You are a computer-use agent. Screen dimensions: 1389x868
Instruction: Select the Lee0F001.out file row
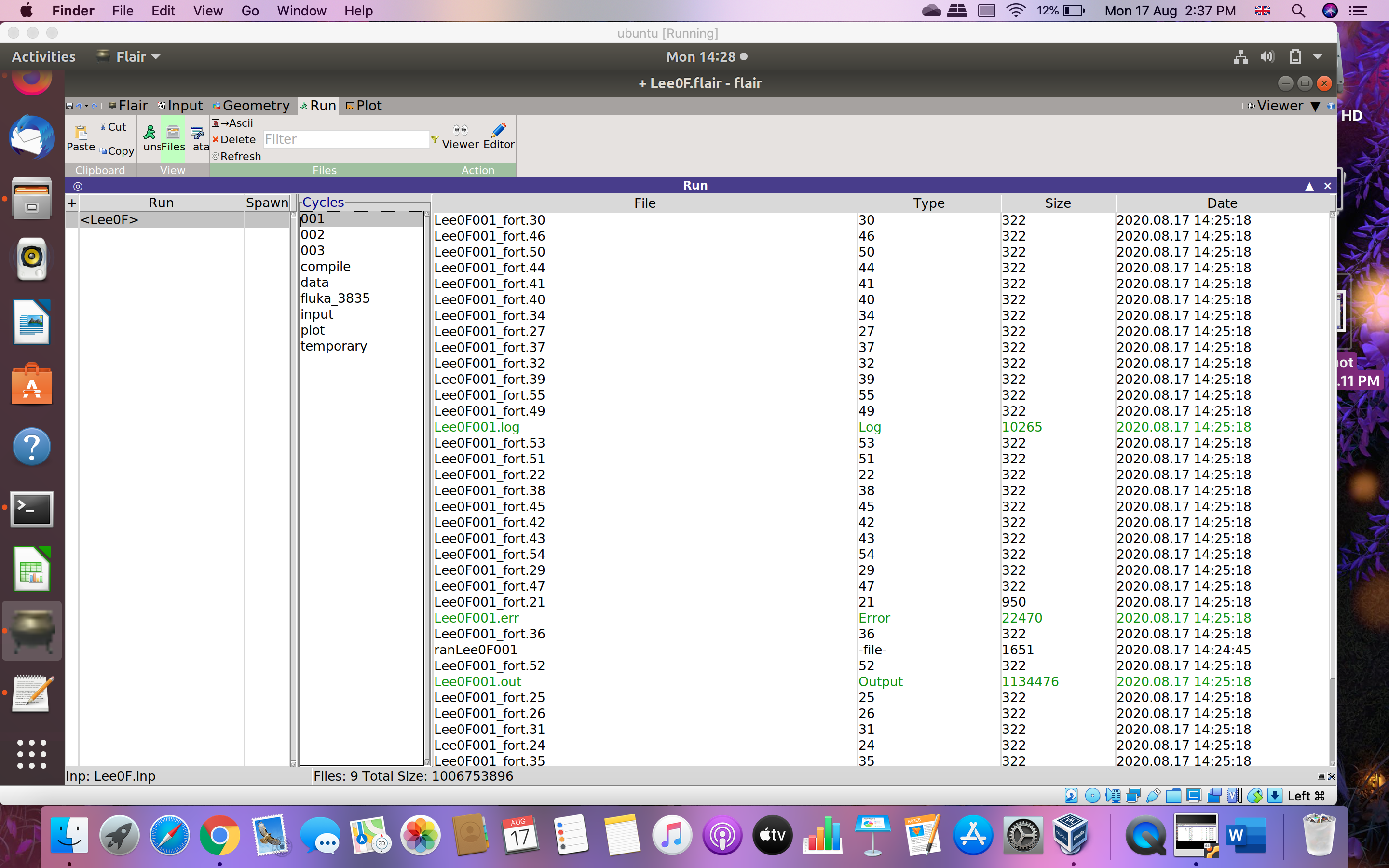[881, 681]
